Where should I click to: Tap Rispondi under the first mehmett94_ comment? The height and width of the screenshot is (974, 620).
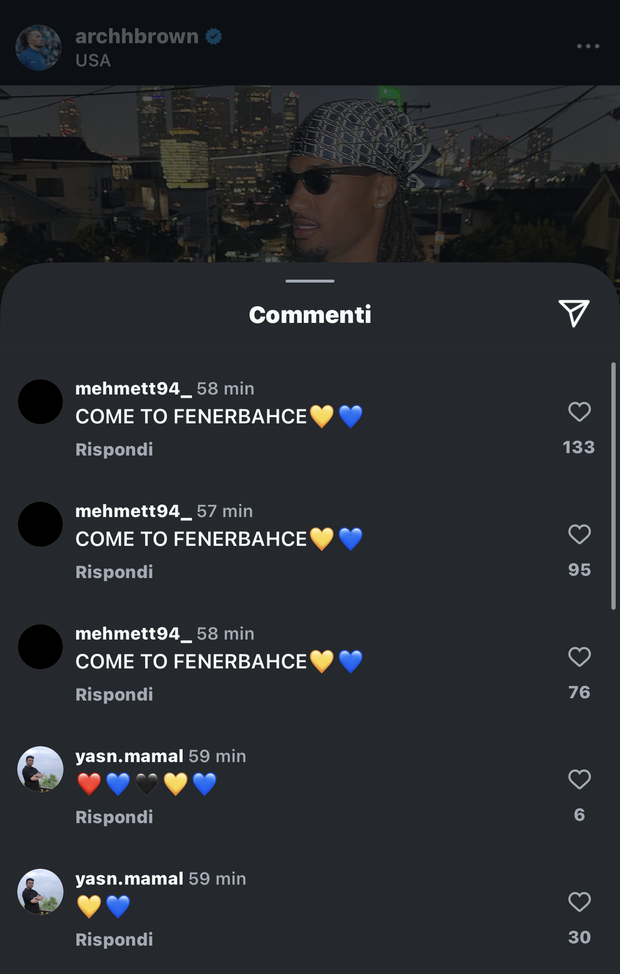[113, 449]
